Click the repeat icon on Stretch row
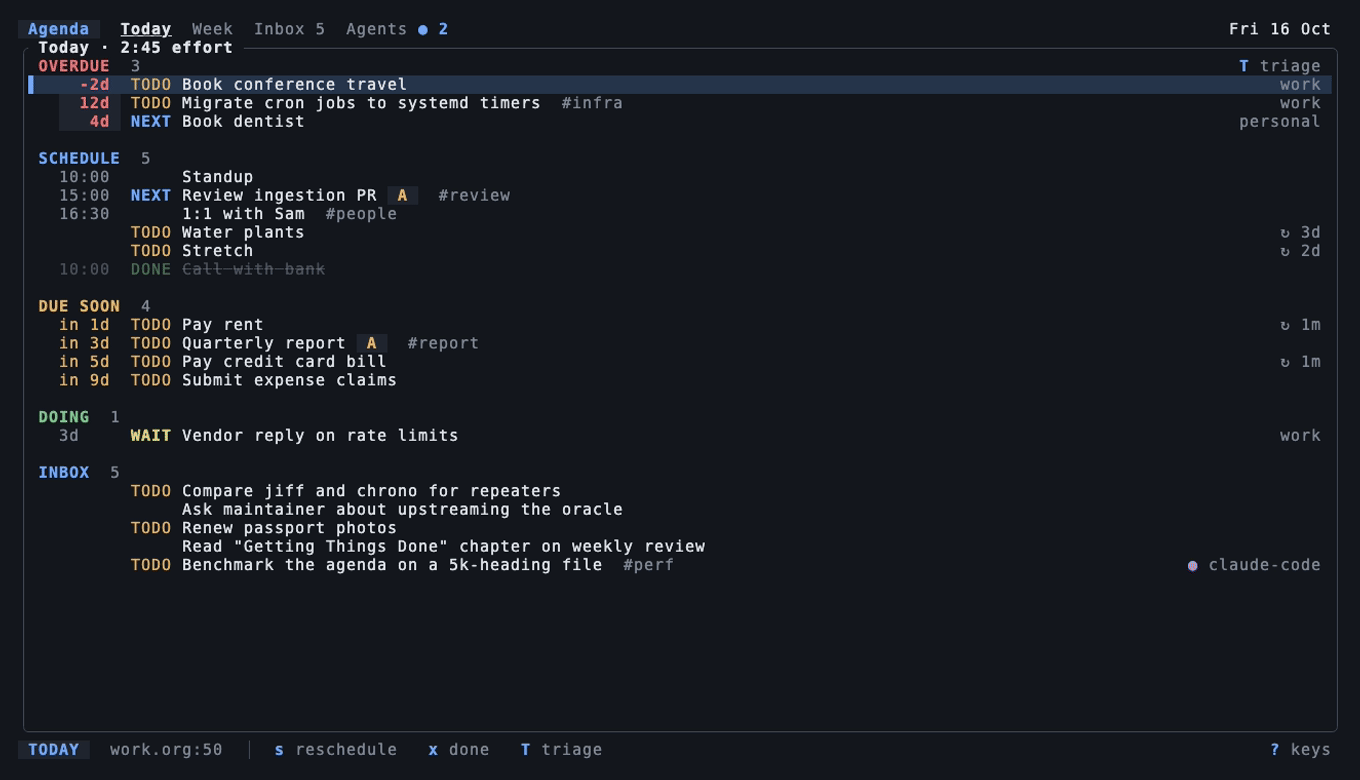This screenshot has height=780, width=1360. click(1285, 251)
